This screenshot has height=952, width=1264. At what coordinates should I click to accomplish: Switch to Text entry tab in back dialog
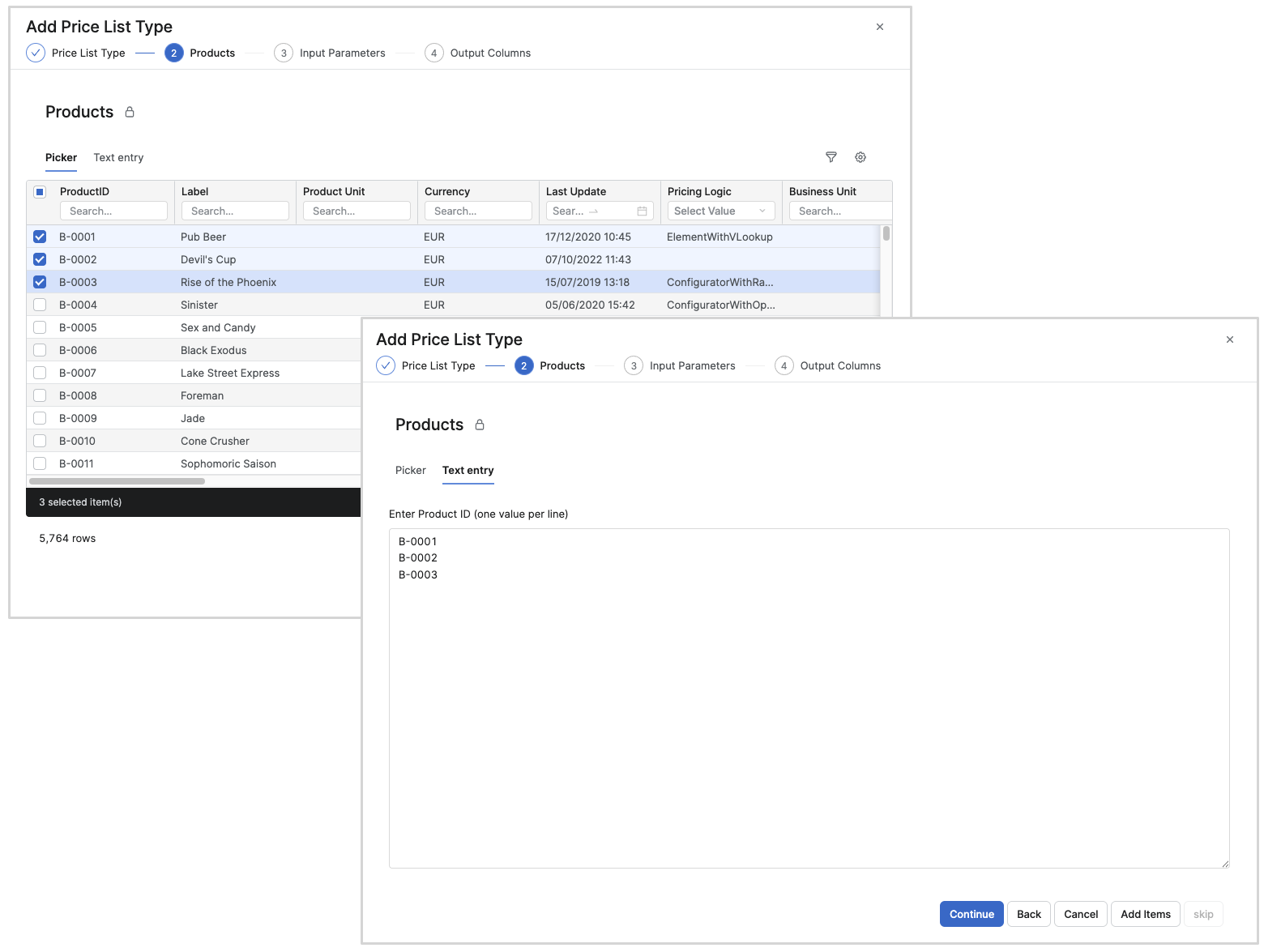(118, 157)
